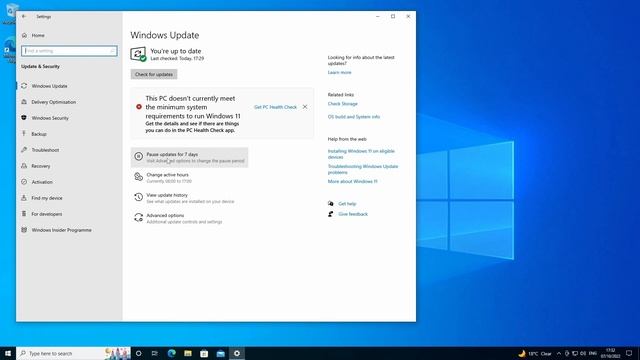Click the Find my device icon

24,198
